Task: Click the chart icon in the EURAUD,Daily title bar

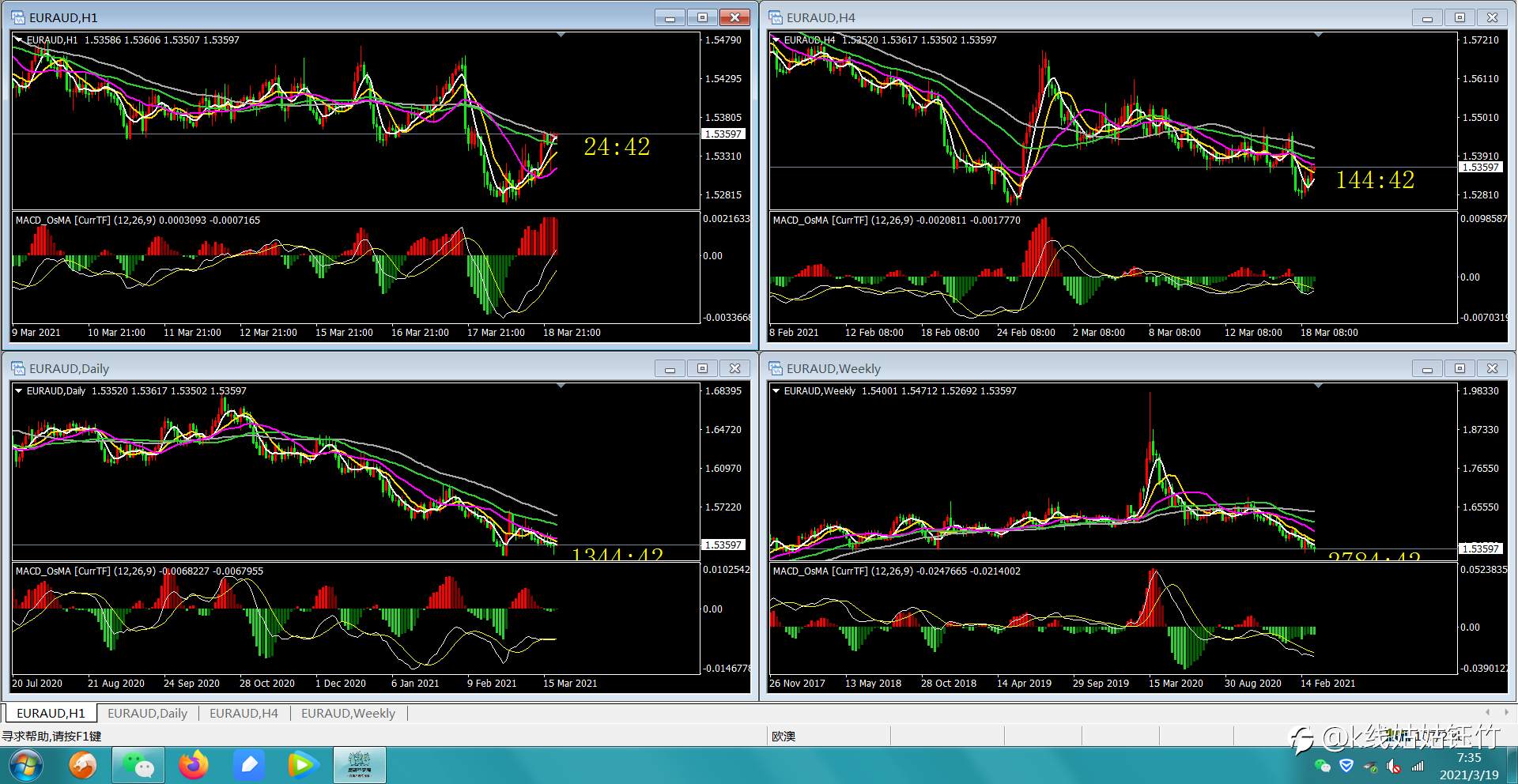Action: (17, 368)
